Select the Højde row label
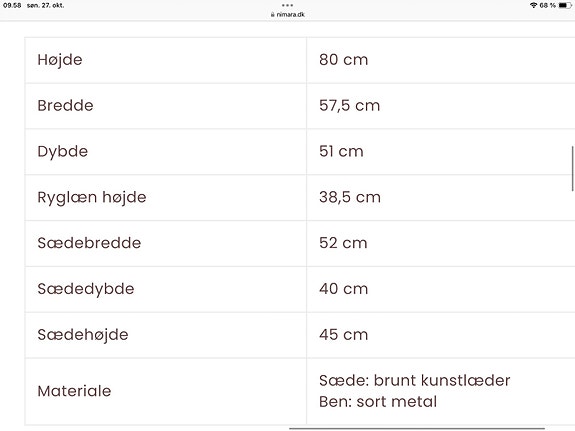 point(60,60)
